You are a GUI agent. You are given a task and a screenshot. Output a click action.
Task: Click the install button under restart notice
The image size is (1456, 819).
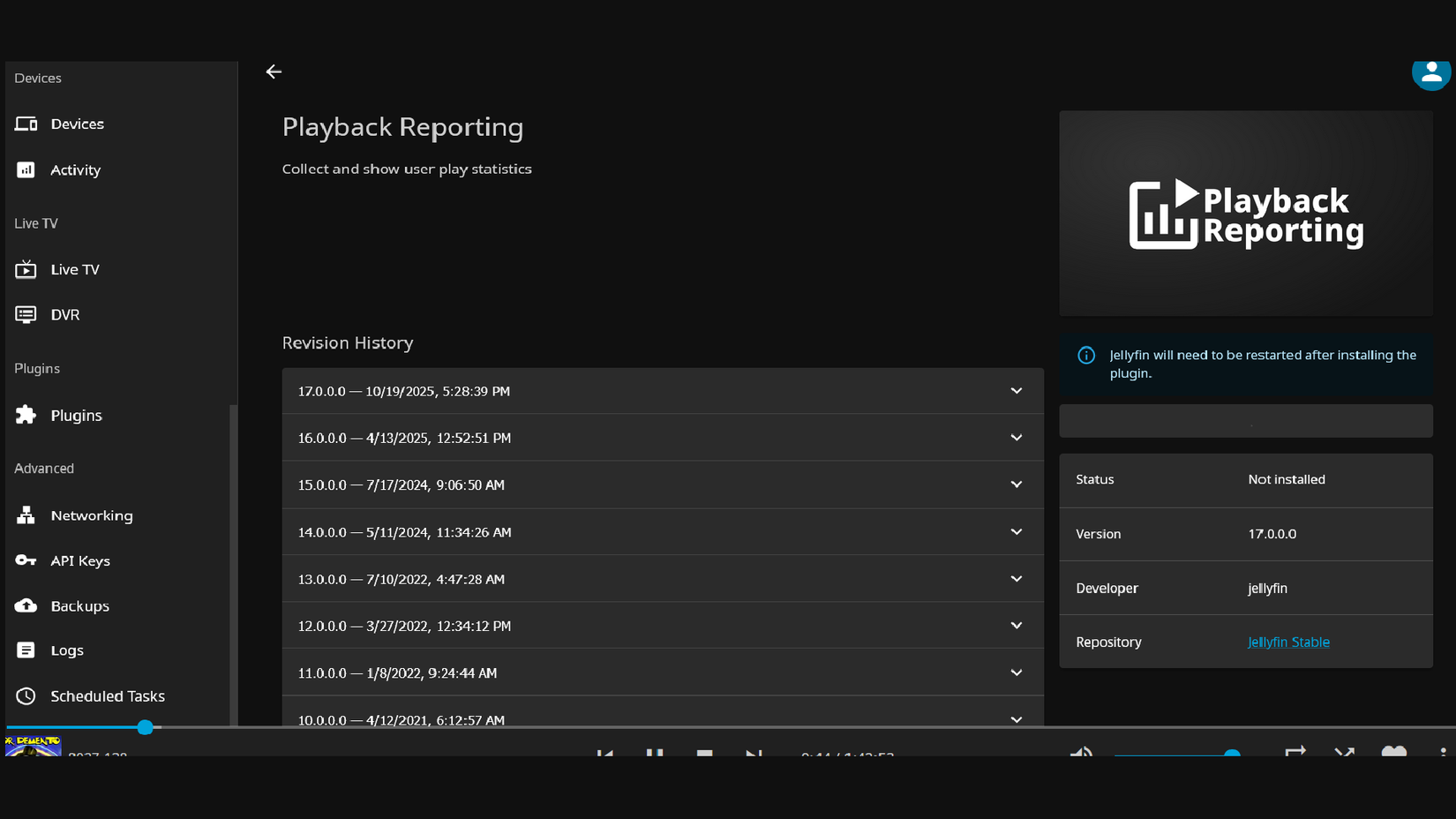1246,421
